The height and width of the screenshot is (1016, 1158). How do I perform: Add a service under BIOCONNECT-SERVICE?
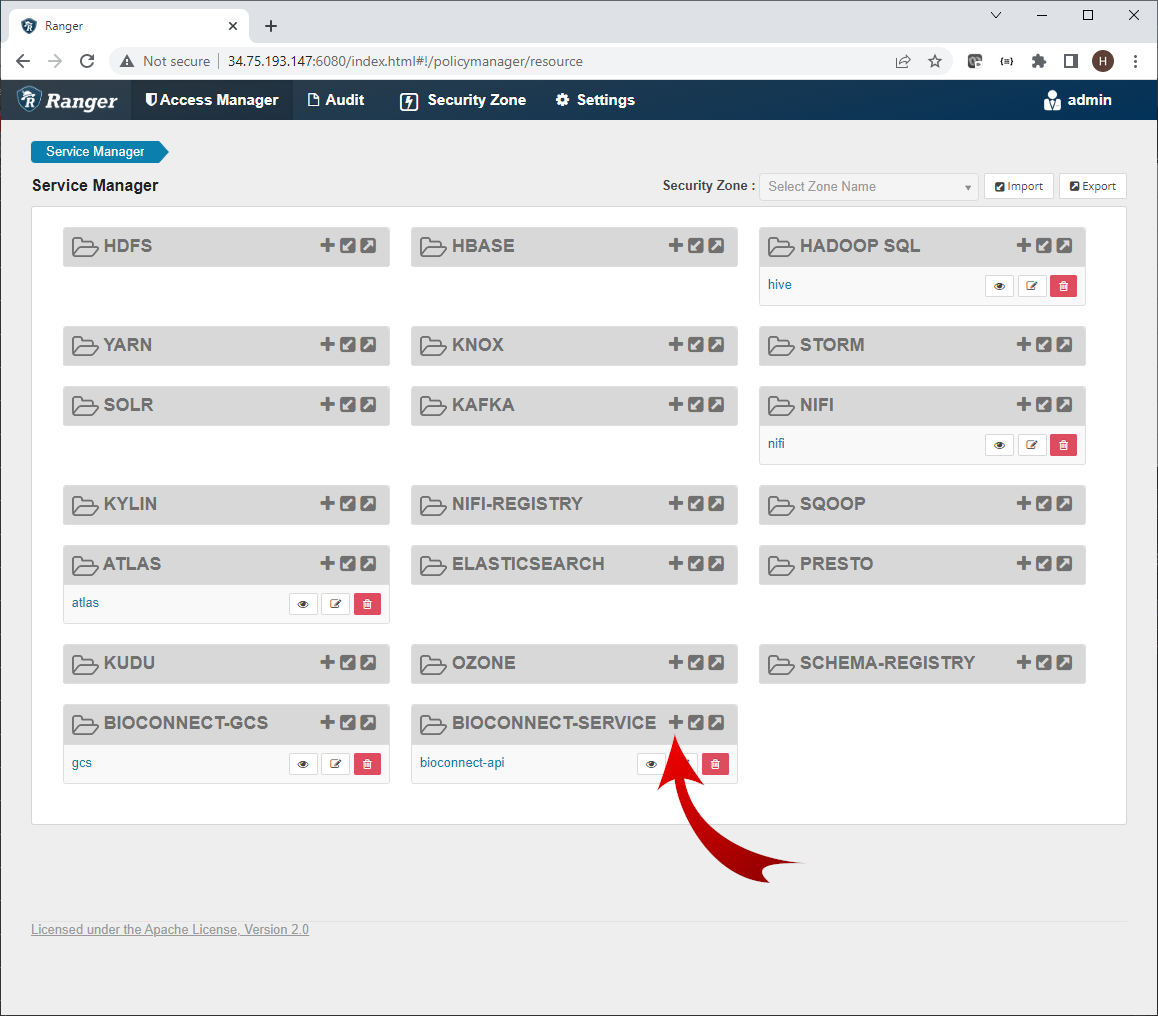point(675,722)
